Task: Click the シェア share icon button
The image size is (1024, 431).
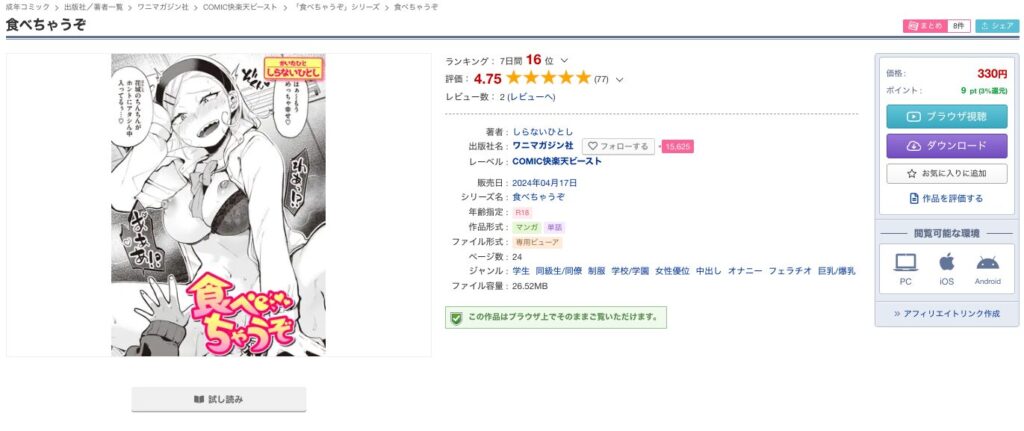Action: [997, 26]
